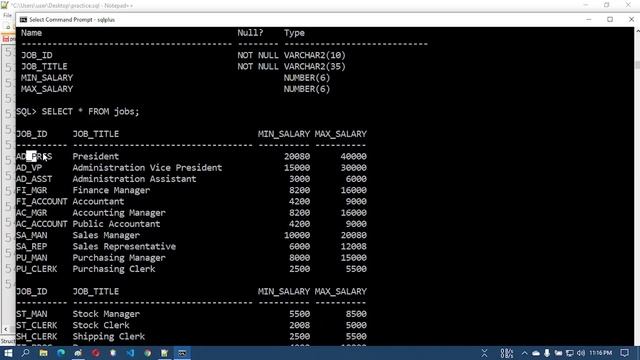
Task: Click 'Stock Manager' job title
Action: pos(106,314)
